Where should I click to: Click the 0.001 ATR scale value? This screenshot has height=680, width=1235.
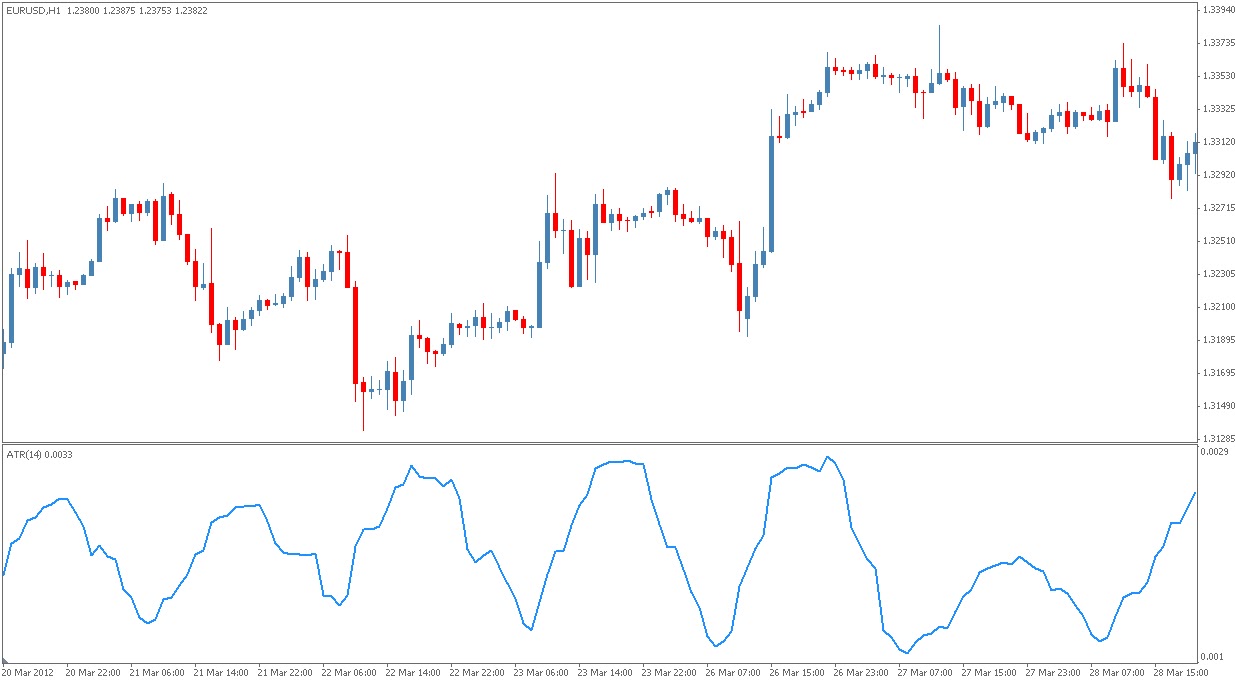[1212, 657]
